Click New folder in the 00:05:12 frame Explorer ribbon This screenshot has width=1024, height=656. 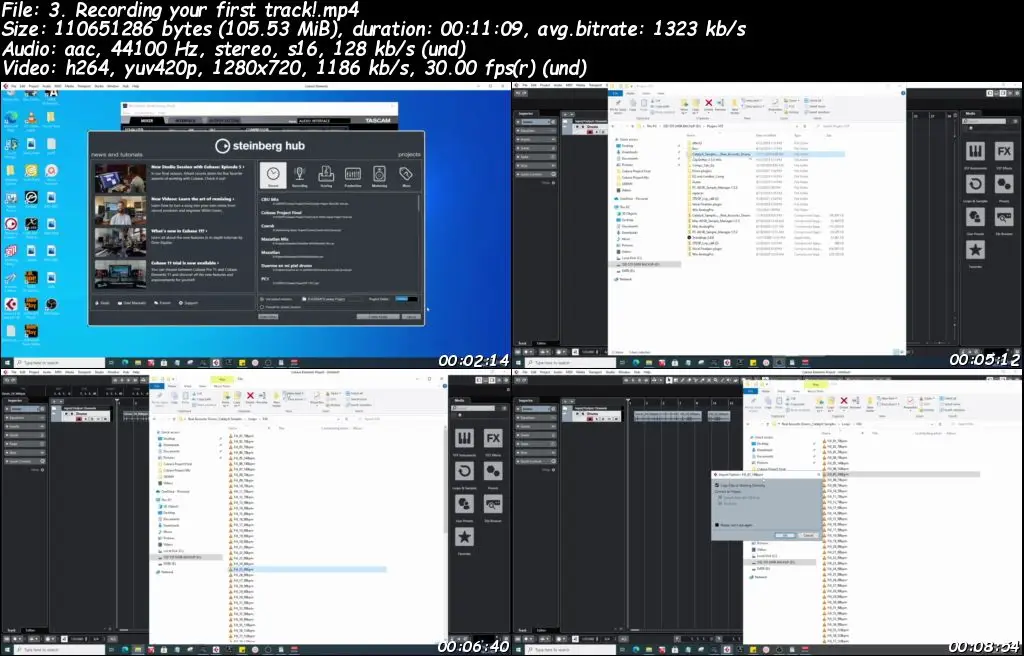(x=735, y=105)
